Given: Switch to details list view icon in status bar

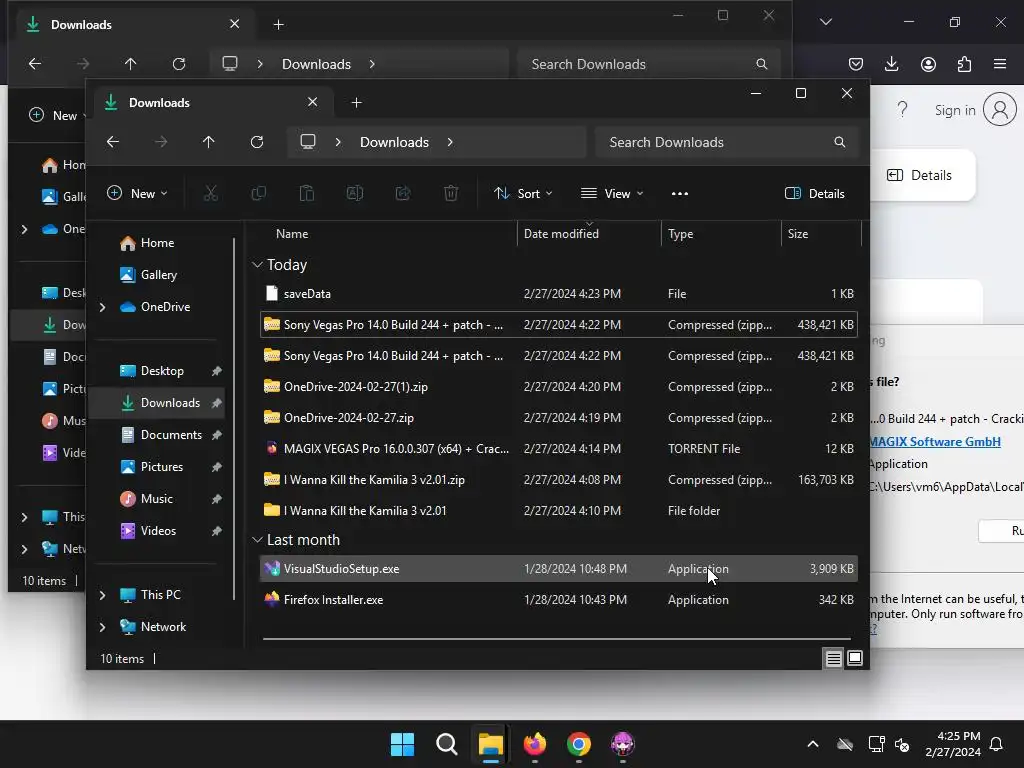Looking at the screenshot, I should 833,658.
